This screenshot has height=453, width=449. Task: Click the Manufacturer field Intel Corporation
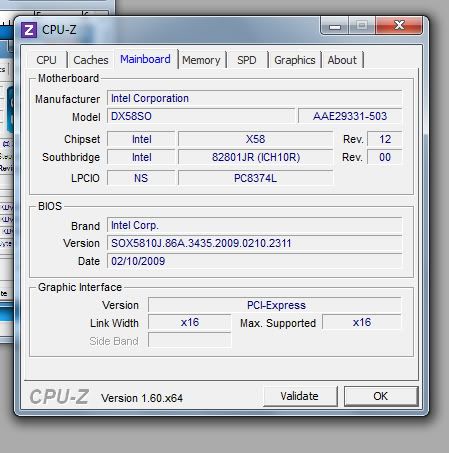click(254, 98)
